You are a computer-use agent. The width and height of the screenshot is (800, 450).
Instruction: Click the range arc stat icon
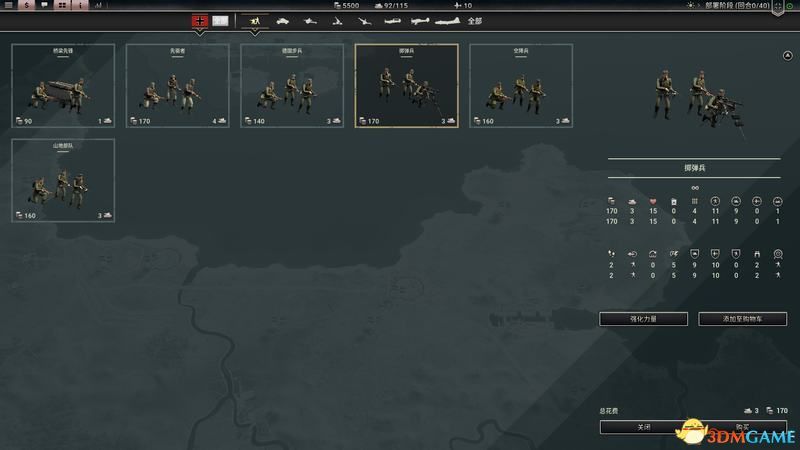[653, 254]
